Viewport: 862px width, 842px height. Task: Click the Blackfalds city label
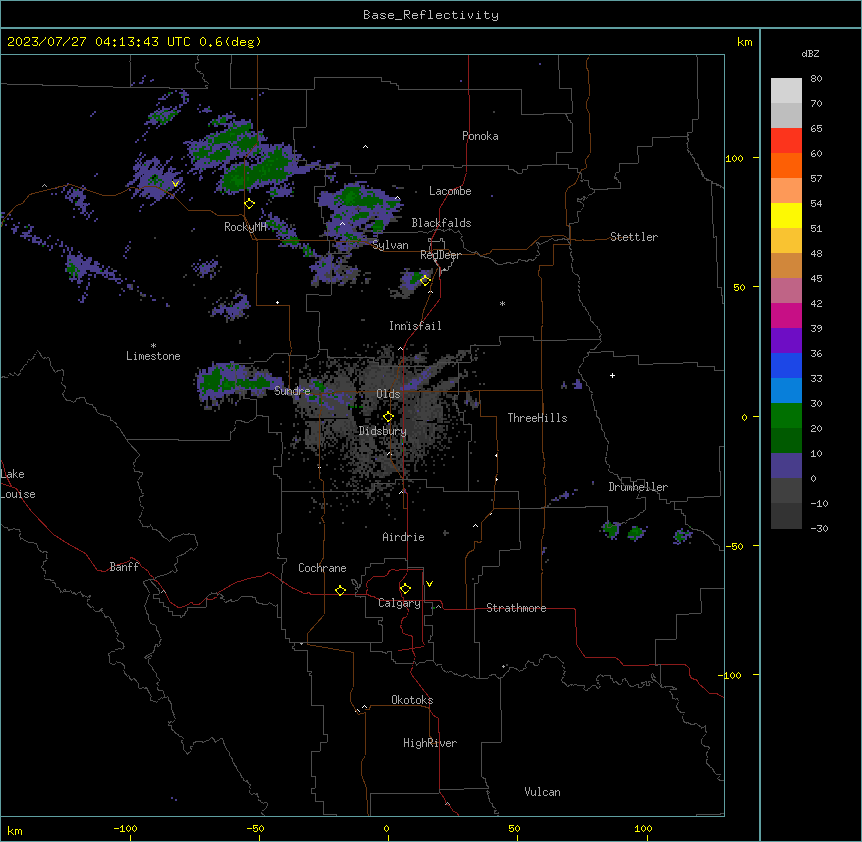pos(441,223)
